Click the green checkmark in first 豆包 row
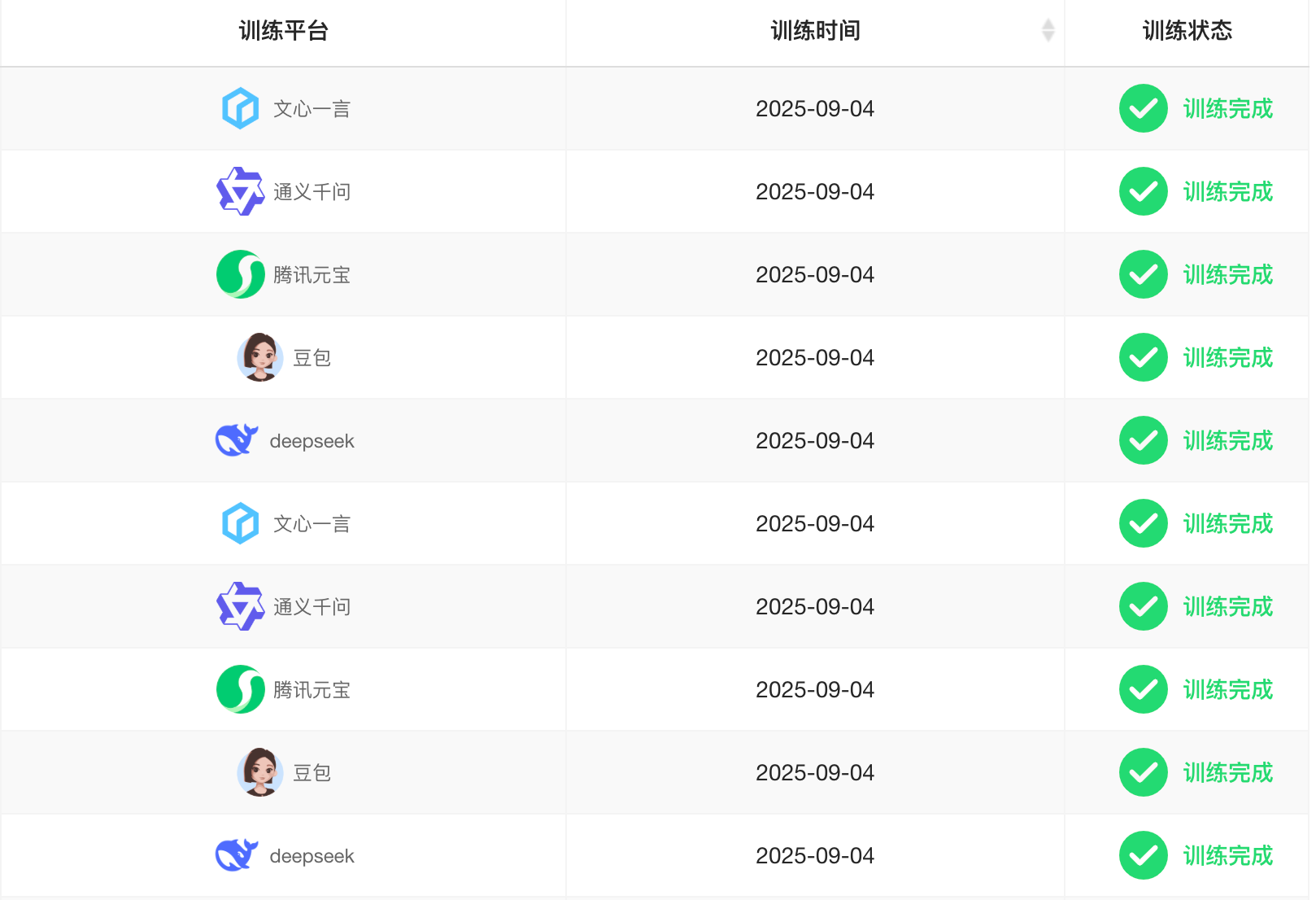The image size is (1316, 900). pos(1144,357)
